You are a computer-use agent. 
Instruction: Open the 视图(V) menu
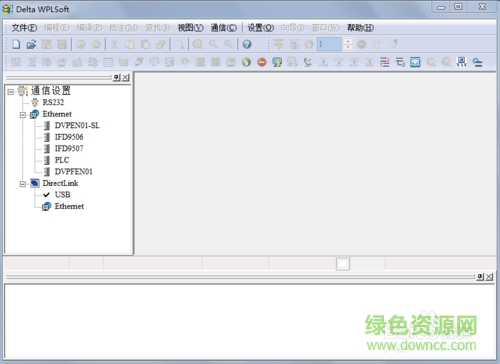190,28
